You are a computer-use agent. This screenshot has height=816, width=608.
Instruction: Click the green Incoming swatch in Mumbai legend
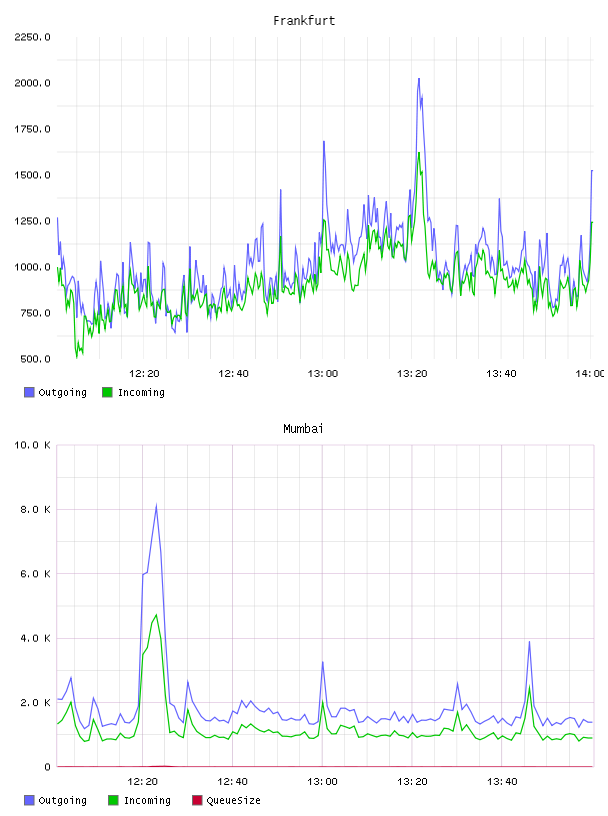pyautogui.click(x=113, y=800)
